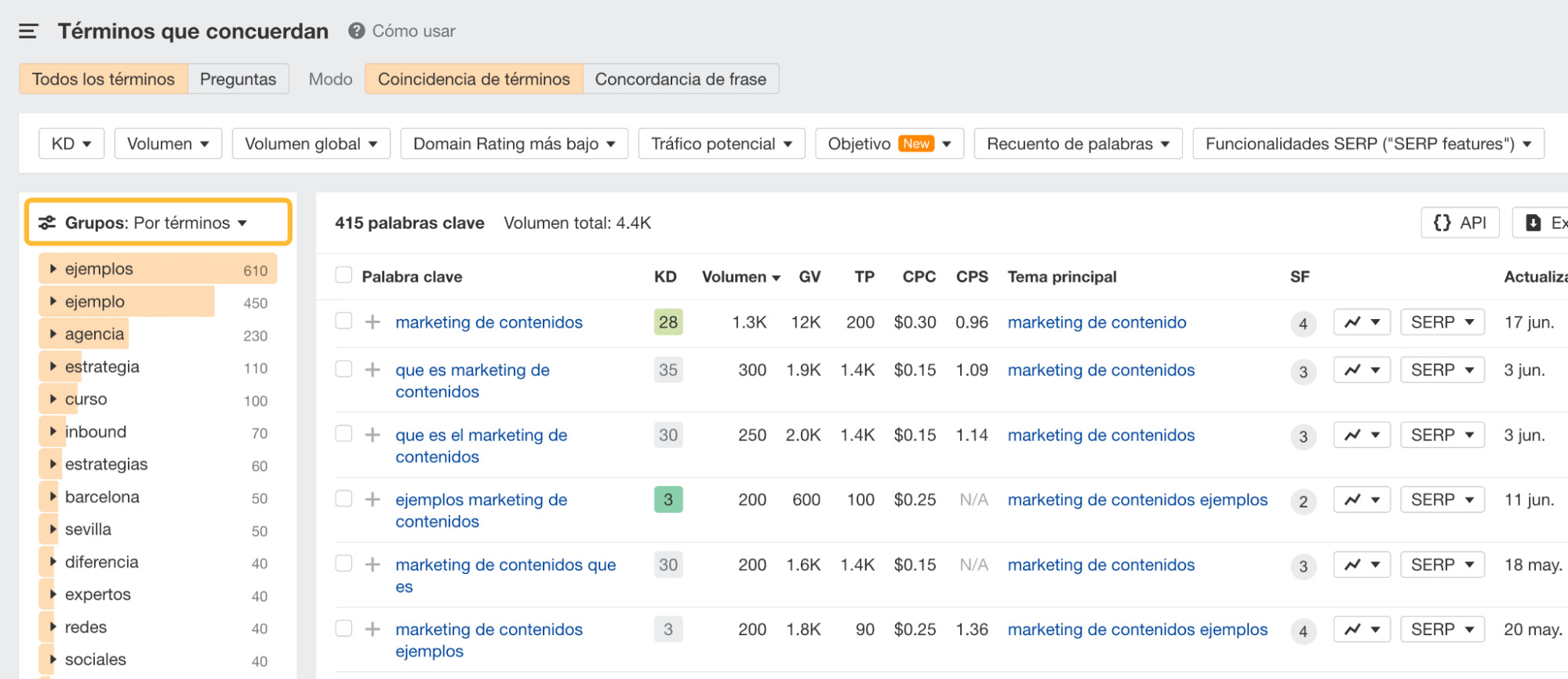Click the API curly braces button
Image resolution: width=1568 pixels, height=679 pixels.
pos(1459,223)
